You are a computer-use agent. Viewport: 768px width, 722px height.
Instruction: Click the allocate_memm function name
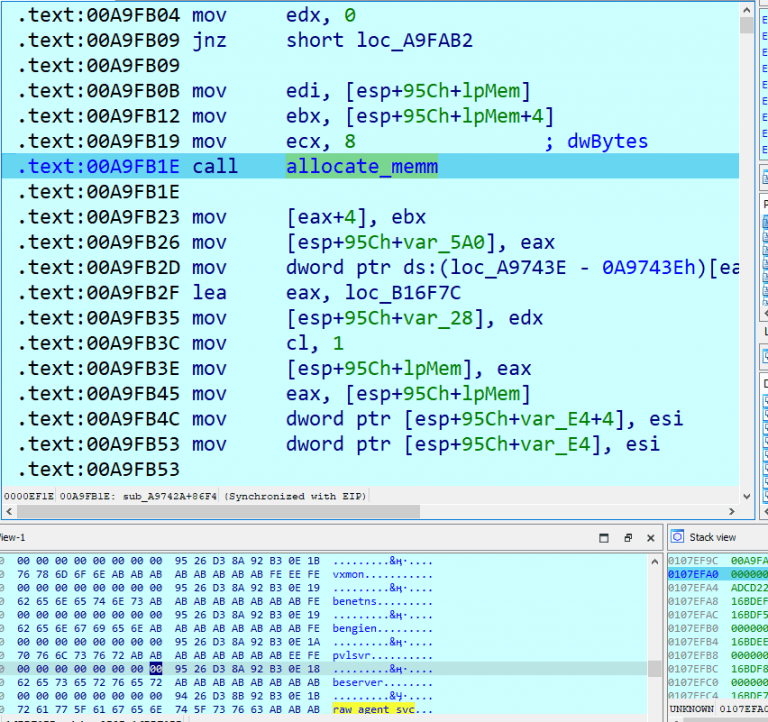[x=362, y=166]
